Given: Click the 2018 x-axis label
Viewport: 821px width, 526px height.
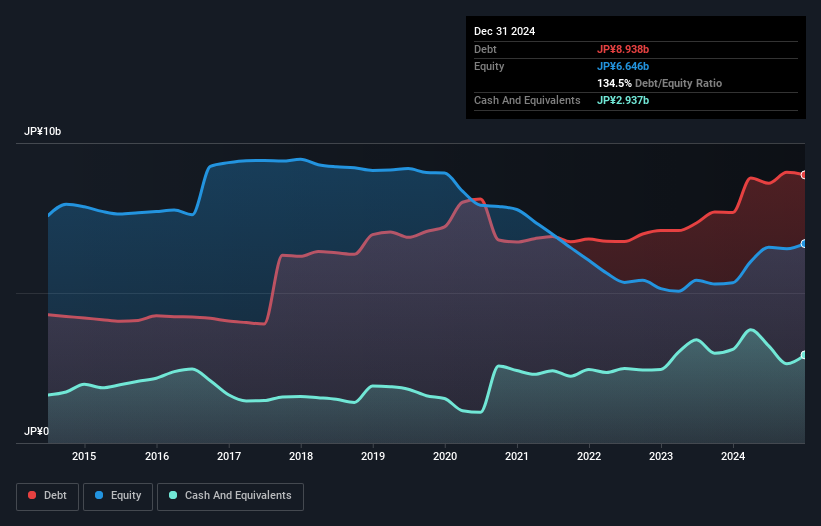Looking at the screenshot, I should 301,456.
